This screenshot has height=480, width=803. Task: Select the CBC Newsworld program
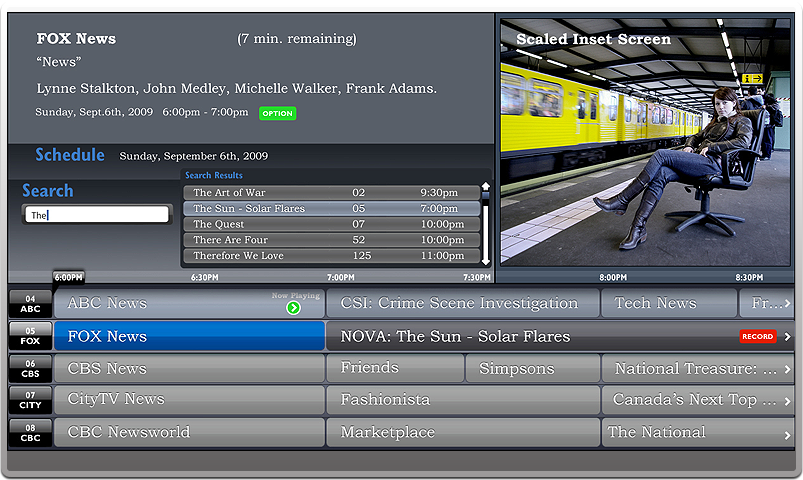coord(189,432)
